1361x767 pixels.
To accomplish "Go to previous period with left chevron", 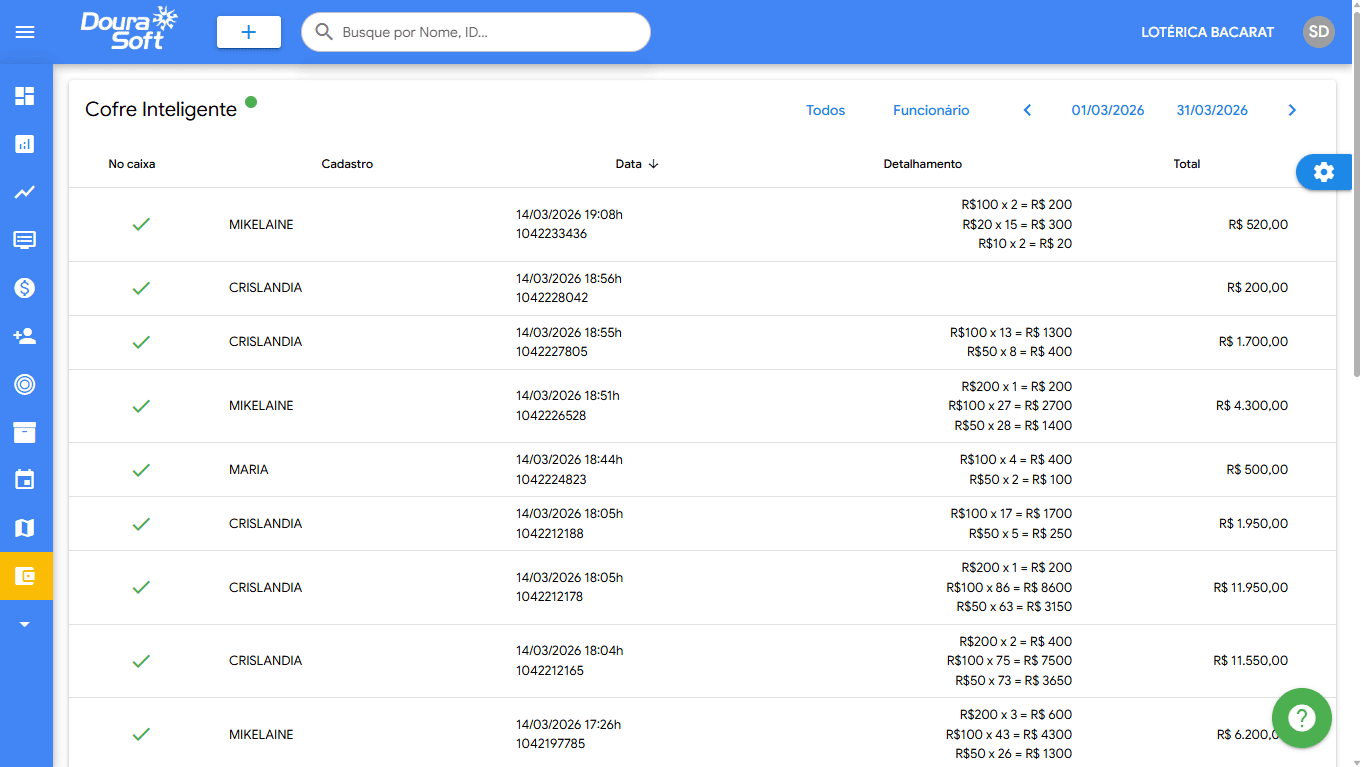I will [x=1027, y=111].
